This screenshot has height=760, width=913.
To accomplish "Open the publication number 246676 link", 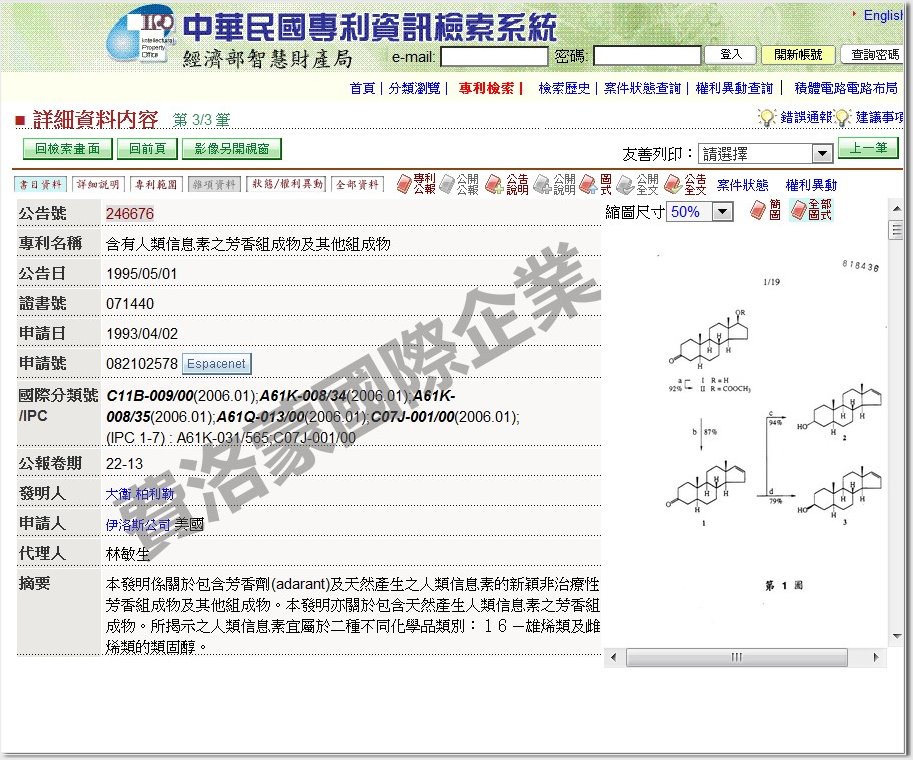I will [132, 212].
